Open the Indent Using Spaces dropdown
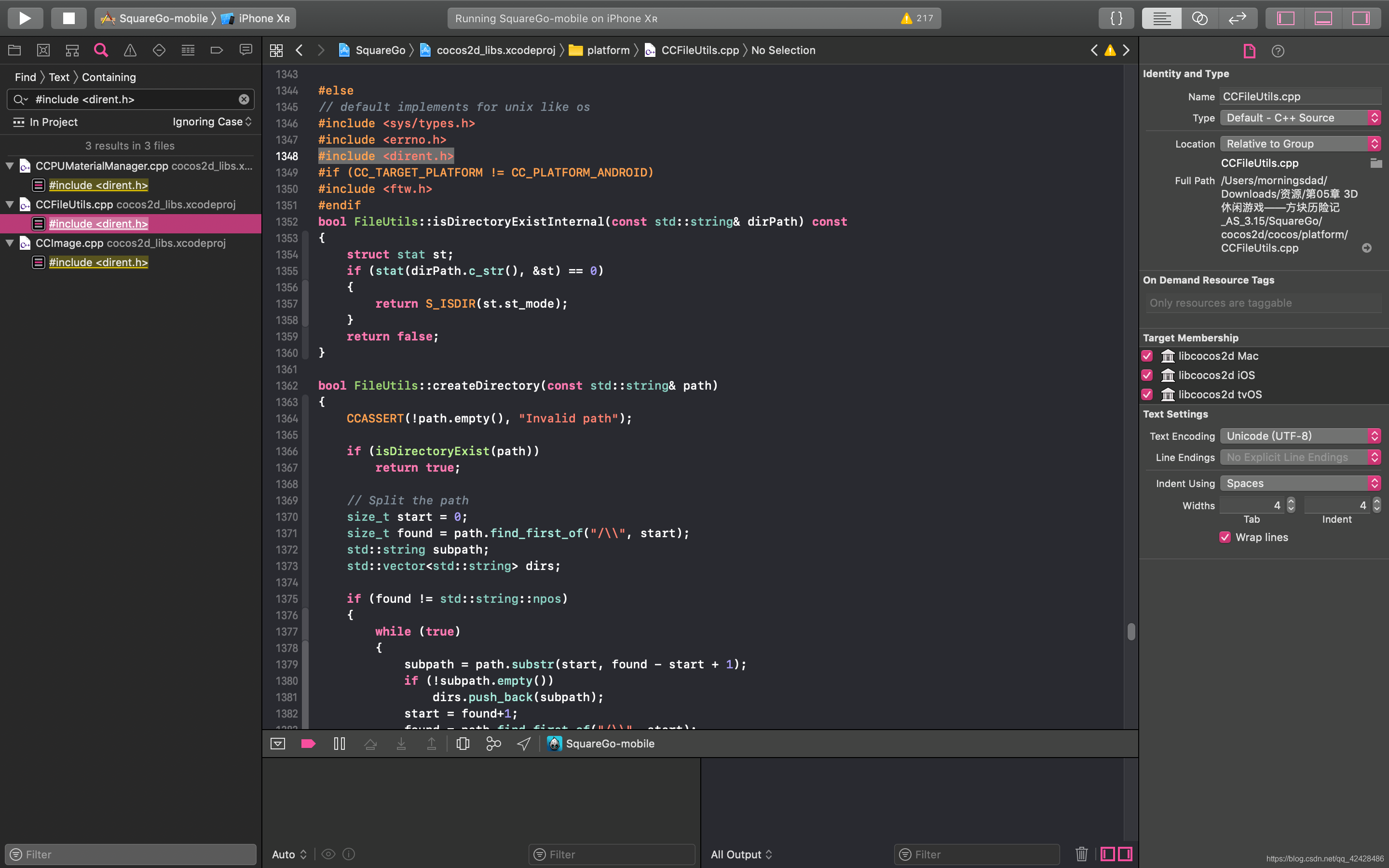1389x868 pixels. [x=1300, y=483]
